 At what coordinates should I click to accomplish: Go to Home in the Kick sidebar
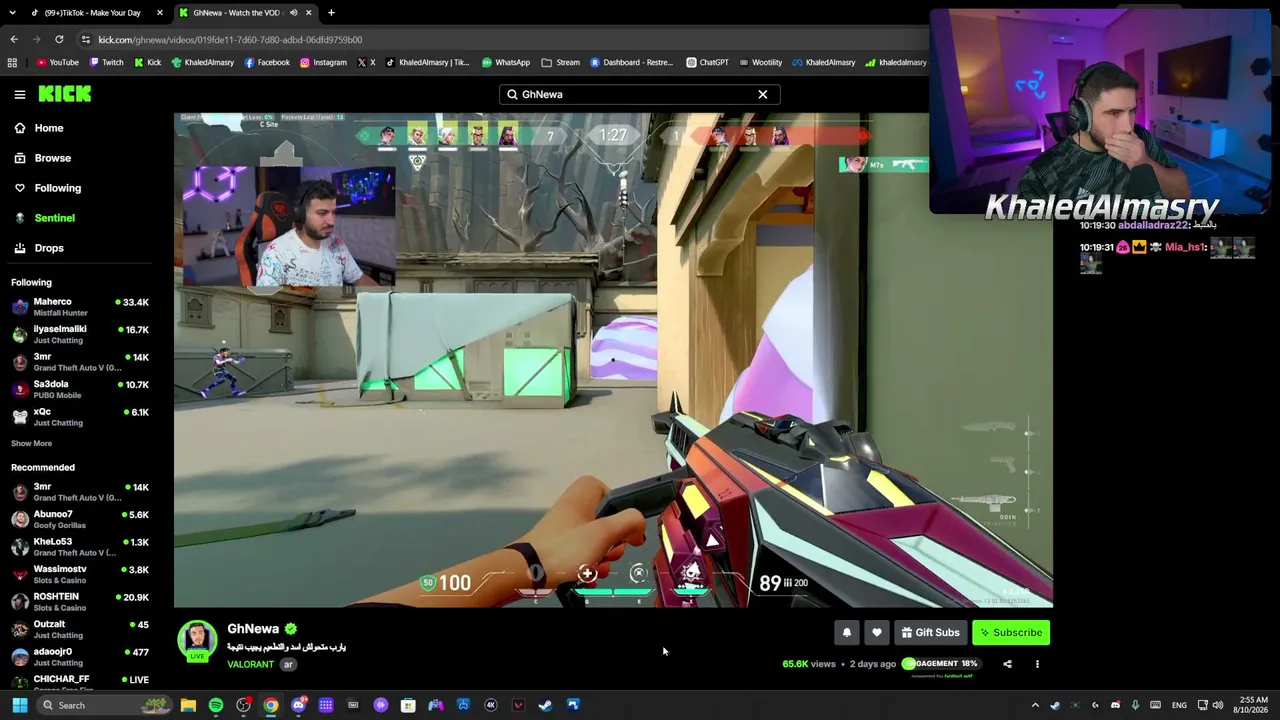40,128
